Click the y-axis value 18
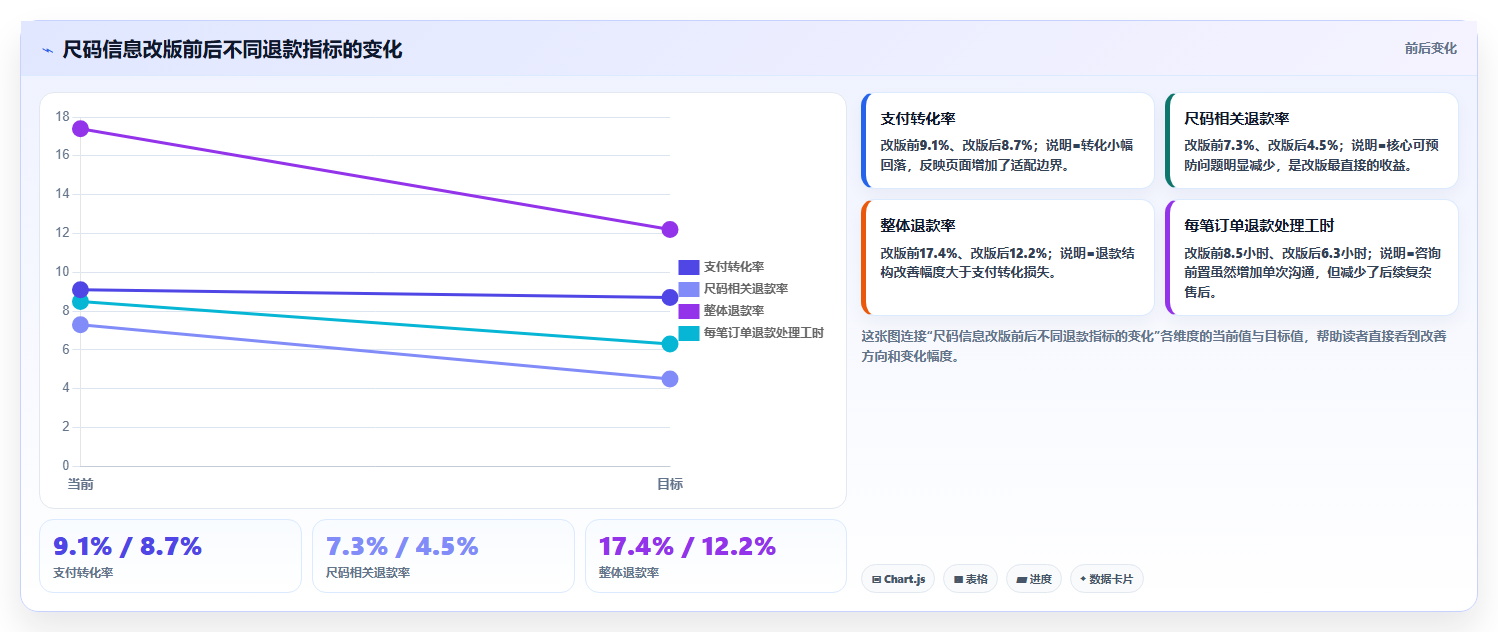 (x=63, y=117)
